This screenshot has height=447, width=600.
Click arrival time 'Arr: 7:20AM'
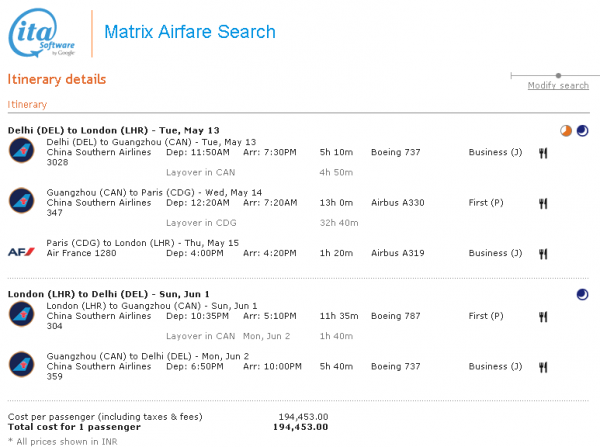click(270, 203)
